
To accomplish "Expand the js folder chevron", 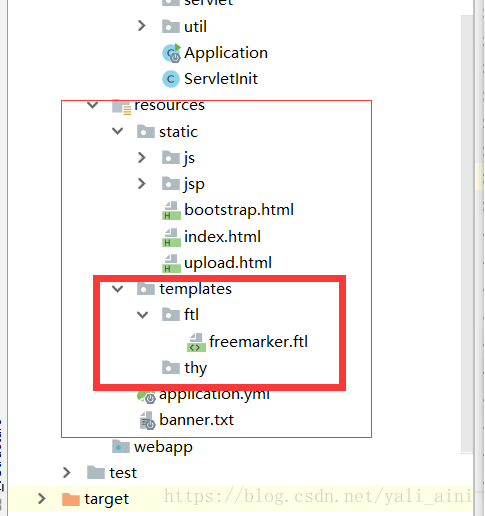I will 142,158.
